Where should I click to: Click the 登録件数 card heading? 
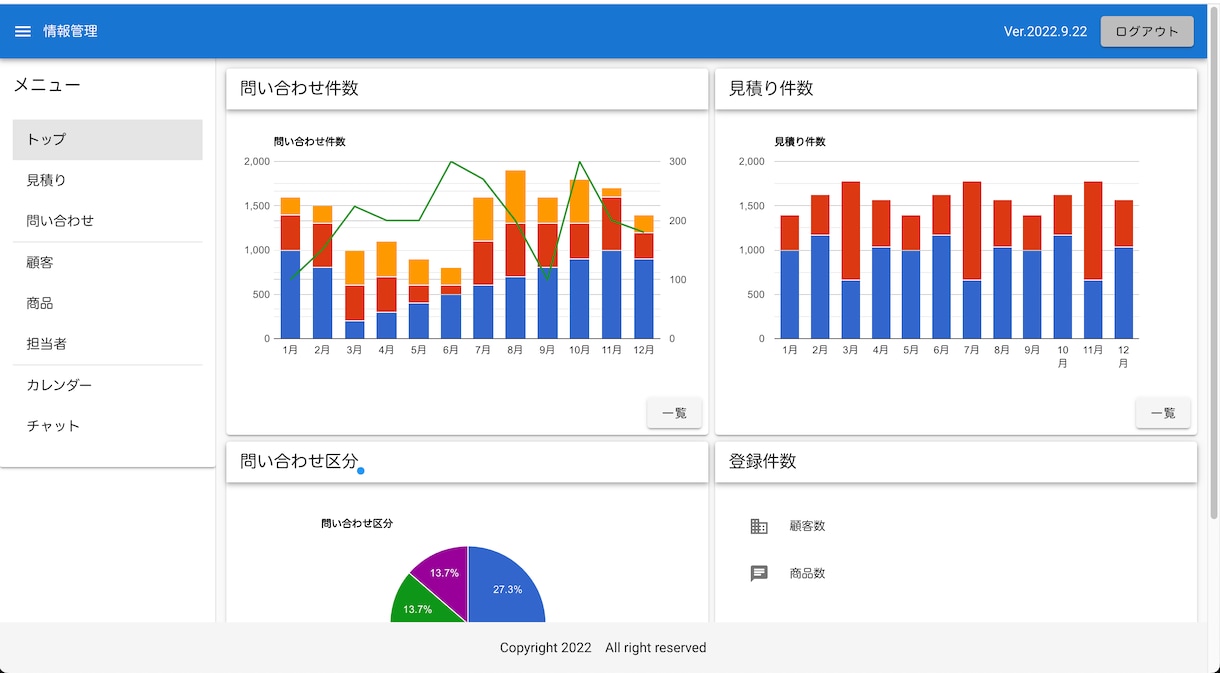(763, 461)
